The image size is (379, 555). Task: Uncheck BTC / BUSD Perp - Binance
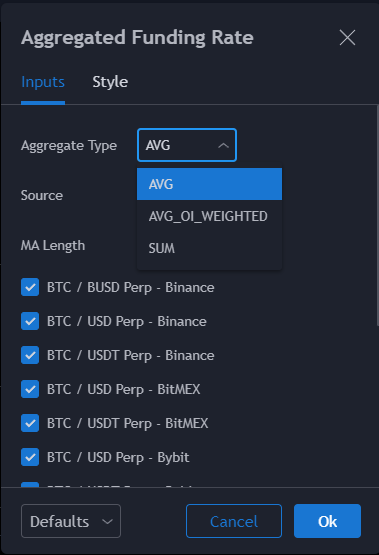point(30,287)
